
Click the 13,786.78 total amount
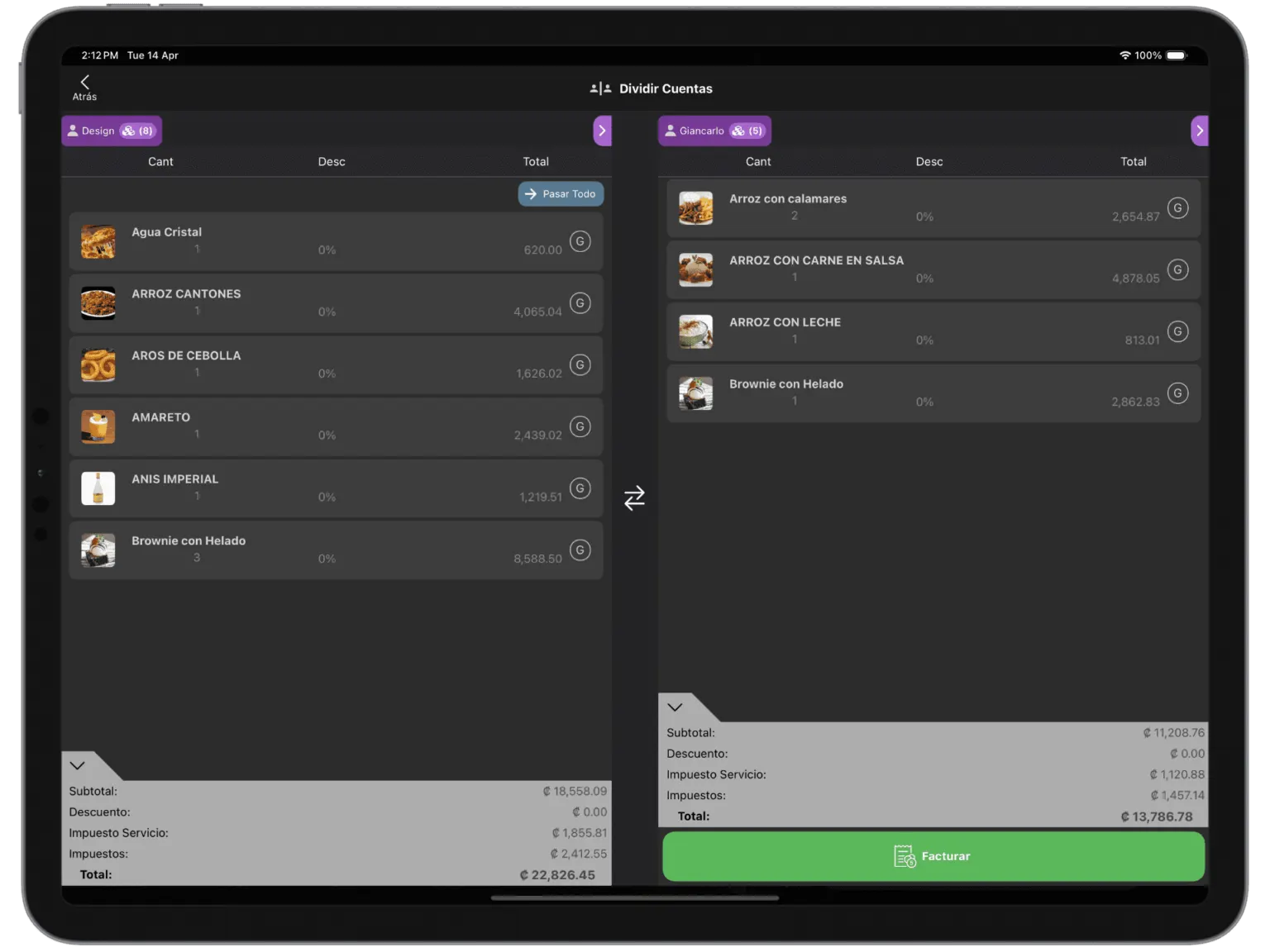point(1157,816)
